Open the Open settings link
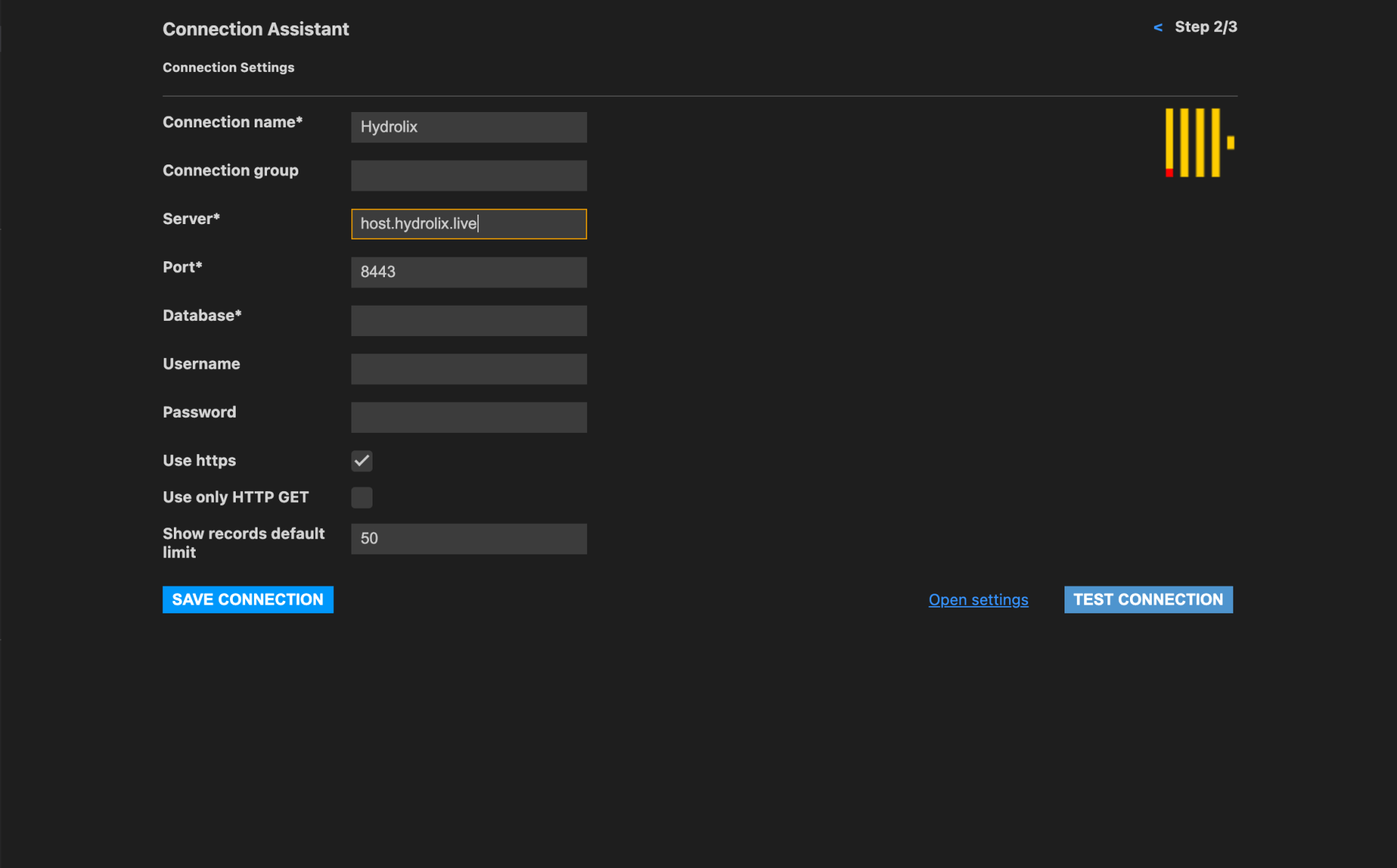This screenshot has height=868, width=1397. tap(978, 600)
